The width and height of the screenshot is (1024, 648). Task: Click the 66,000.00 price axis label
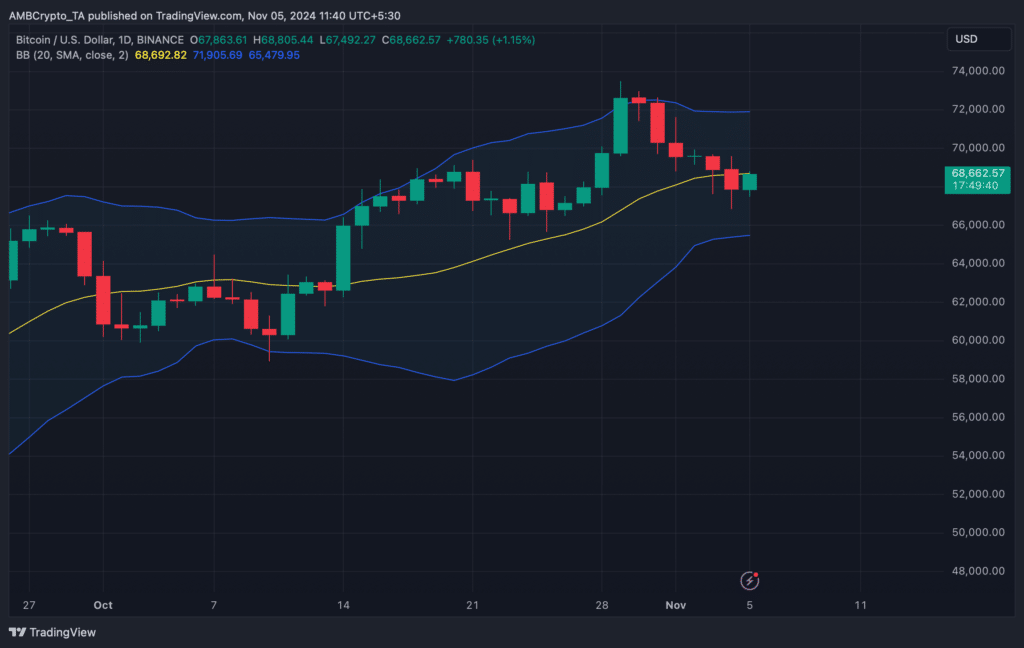978,225
